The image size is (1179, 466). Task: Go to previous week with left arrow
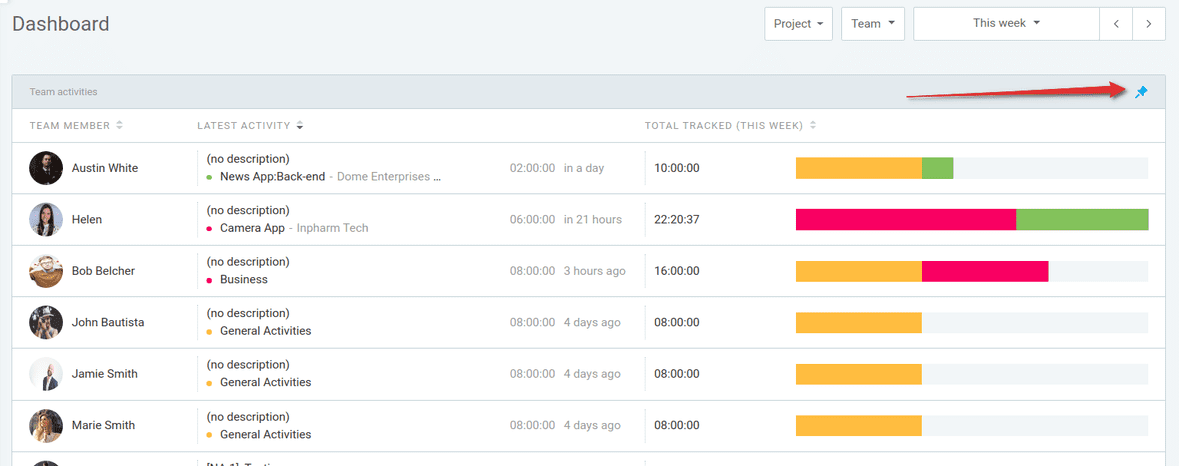tap(1116, 24)
